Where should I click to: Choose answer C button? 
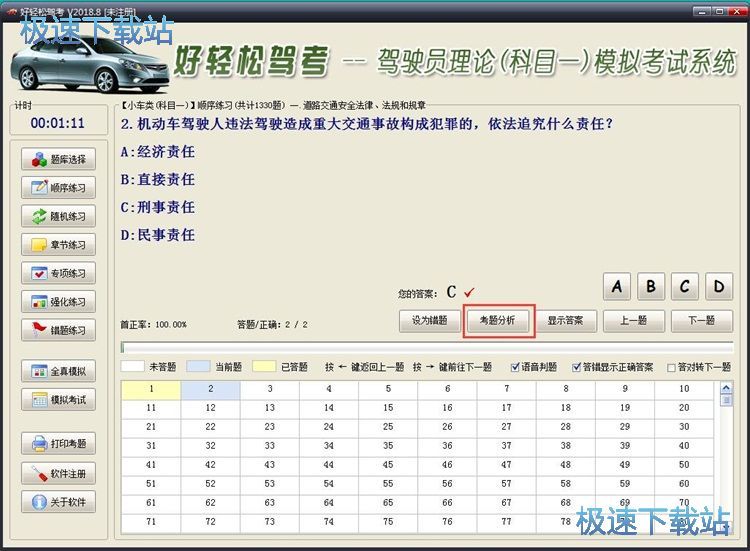pyautogui.click(x=685, y=287)
